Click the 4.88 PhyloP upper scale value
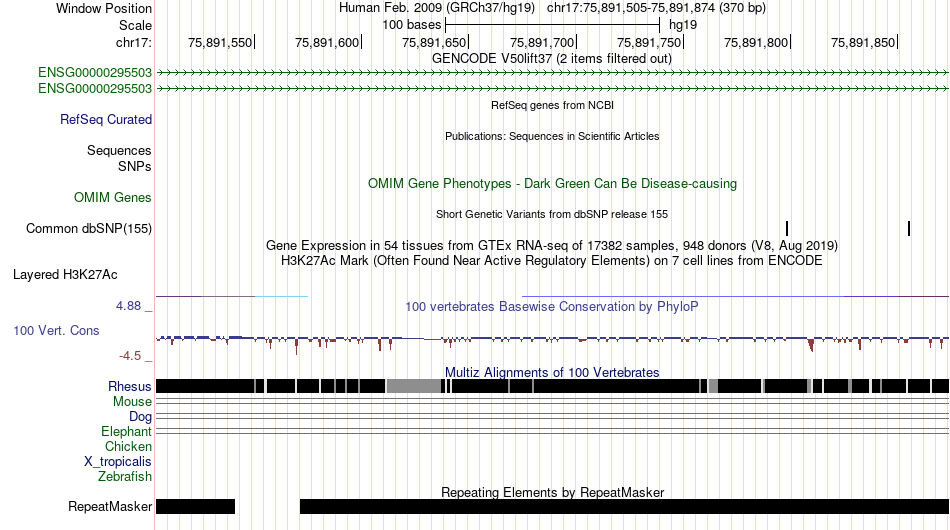 (128, 306)
